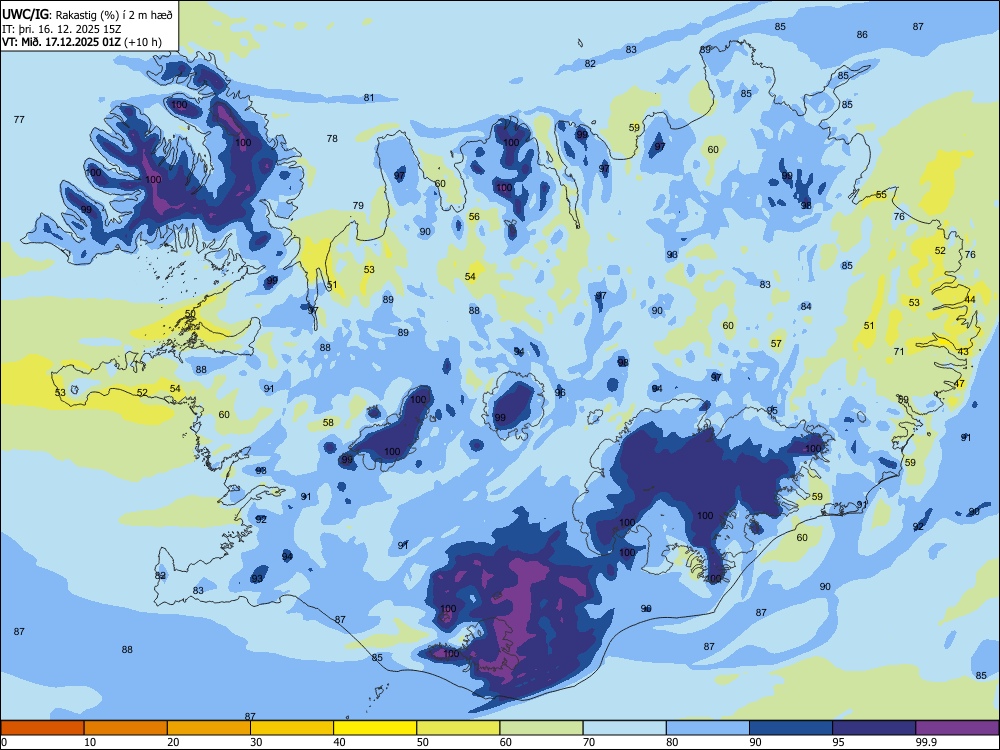This screenshot has height=750, width=1000.
Task: Pick the 60–70% light green legend swatch
Action: [x=541, y=728]
